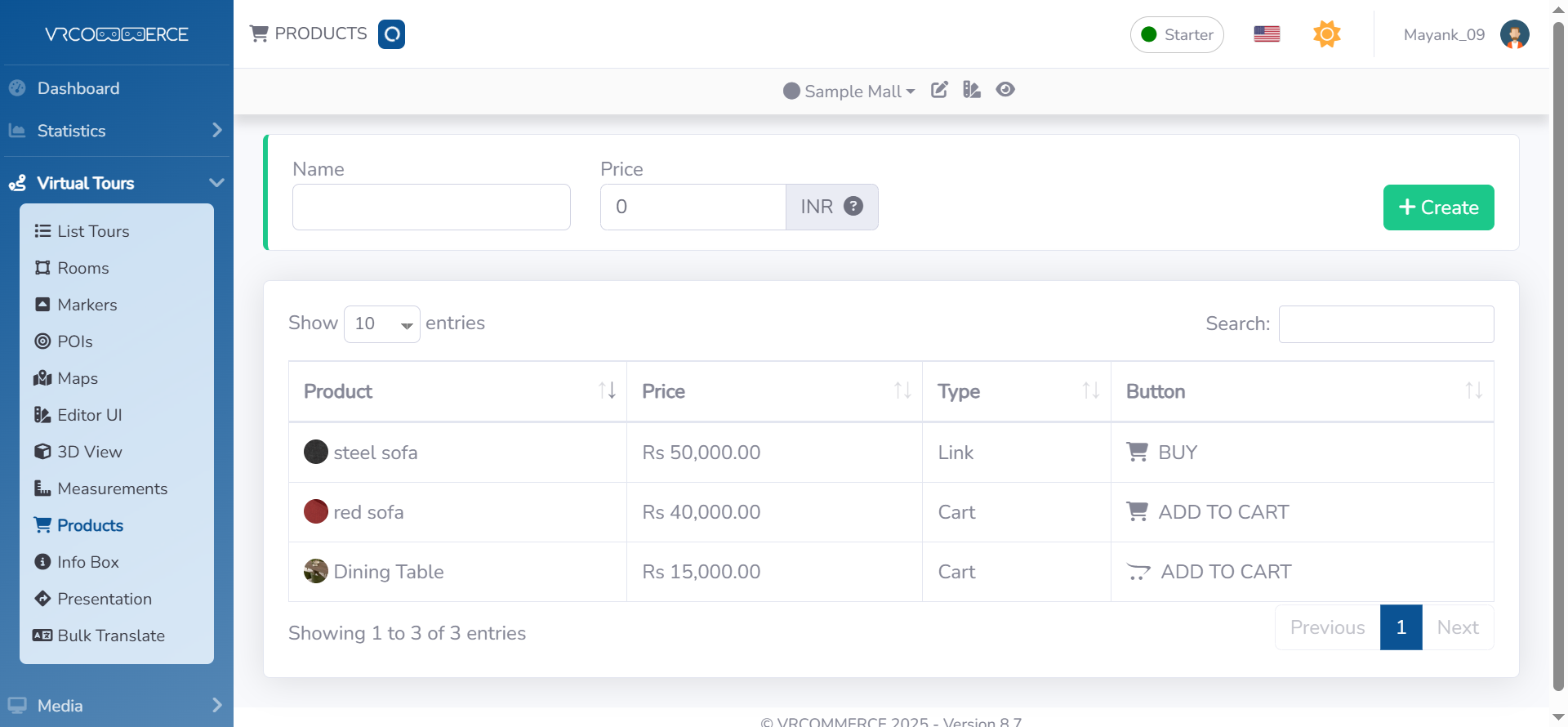
Task: Click the steel sofa product thumbnail
Action: point(316,452)
